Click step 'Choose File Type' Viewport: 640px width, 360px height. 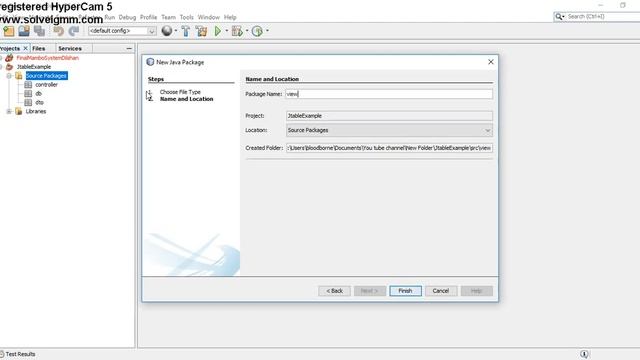click(180, 92)
